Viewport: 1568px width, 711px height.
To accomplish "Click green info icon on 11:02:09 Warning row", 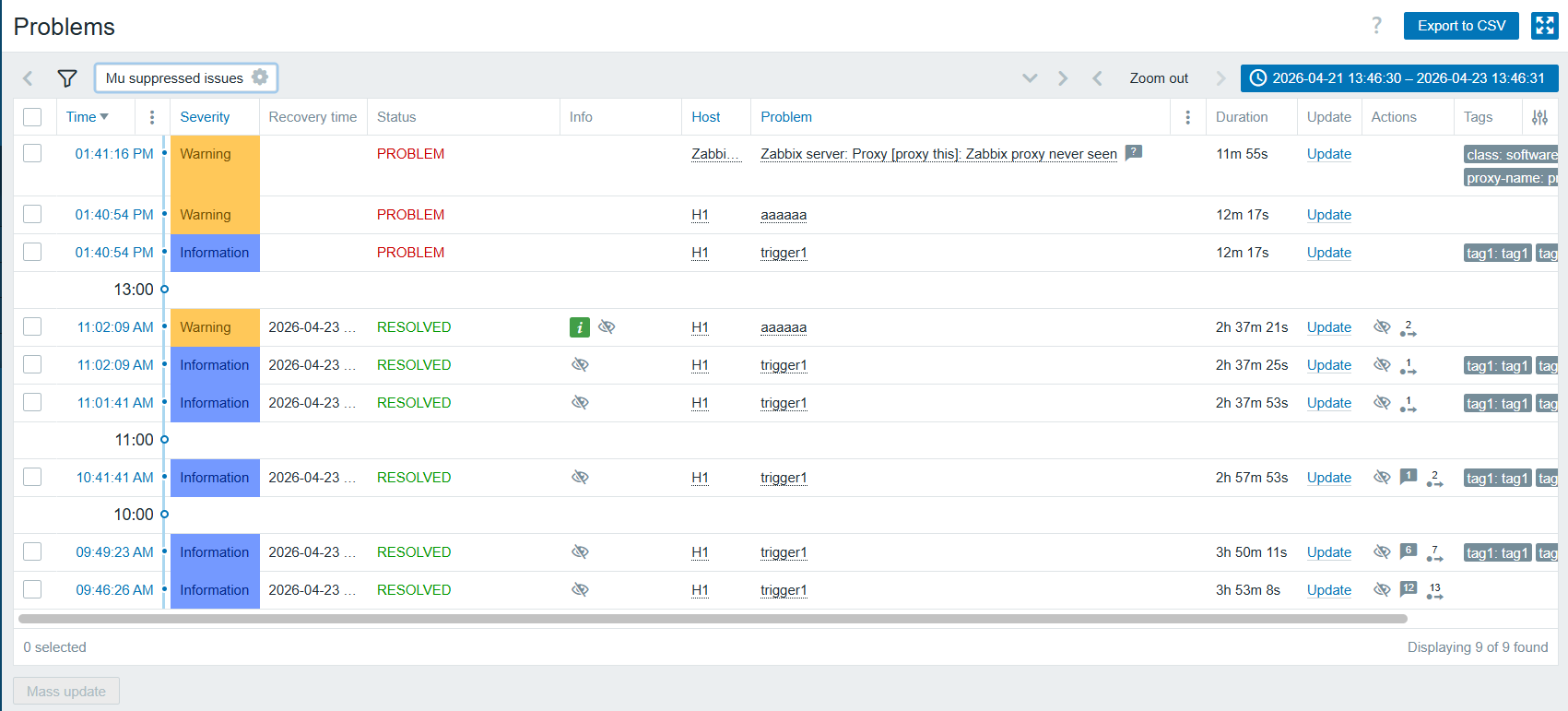I will (579, 327).
